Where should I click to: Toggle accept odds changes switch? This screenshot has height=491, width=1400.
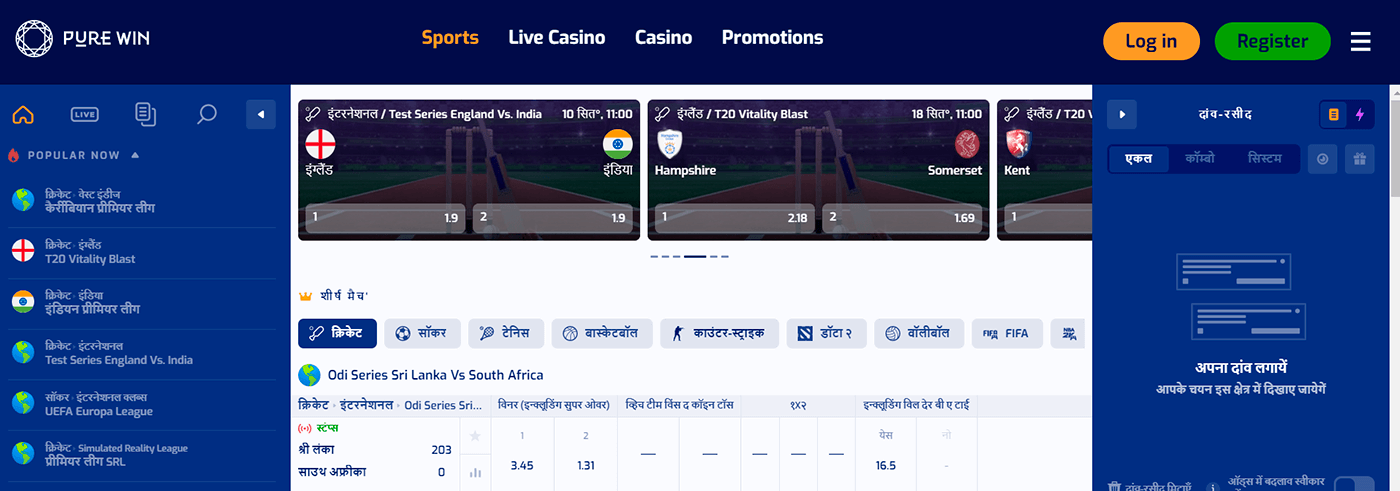point(1354,485)
